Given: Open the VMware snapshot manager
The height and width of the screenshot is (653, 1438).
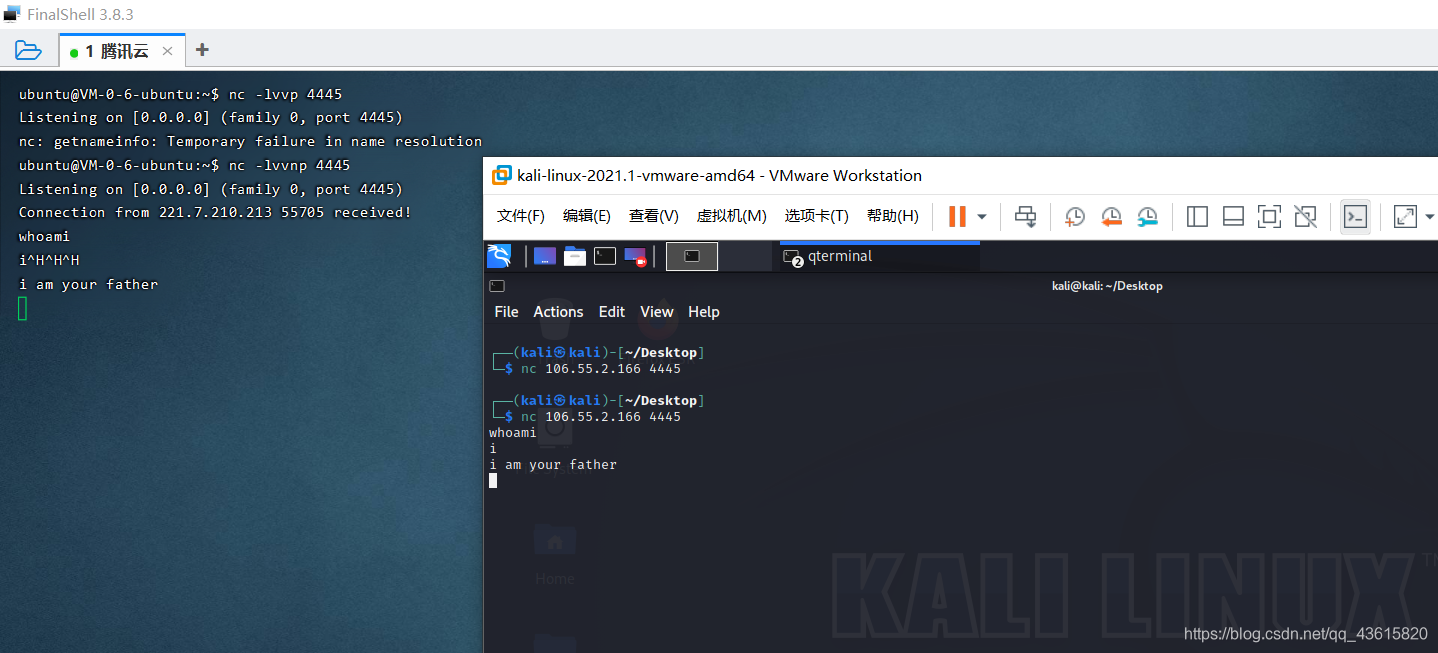Looking at the screenshot, I should click(1148, 216).
